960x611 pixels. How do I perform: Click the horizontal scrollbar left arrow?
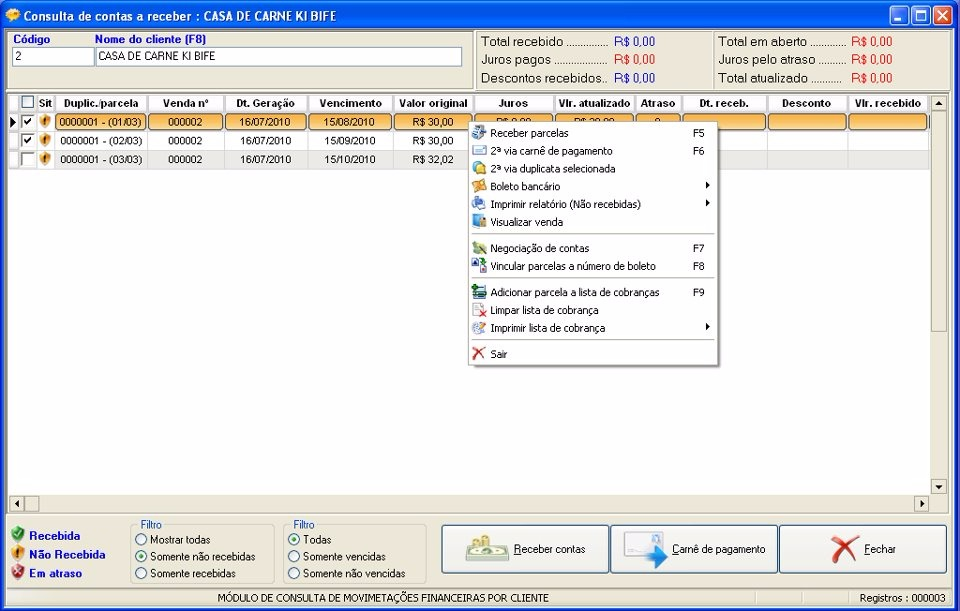click(17, 503)
